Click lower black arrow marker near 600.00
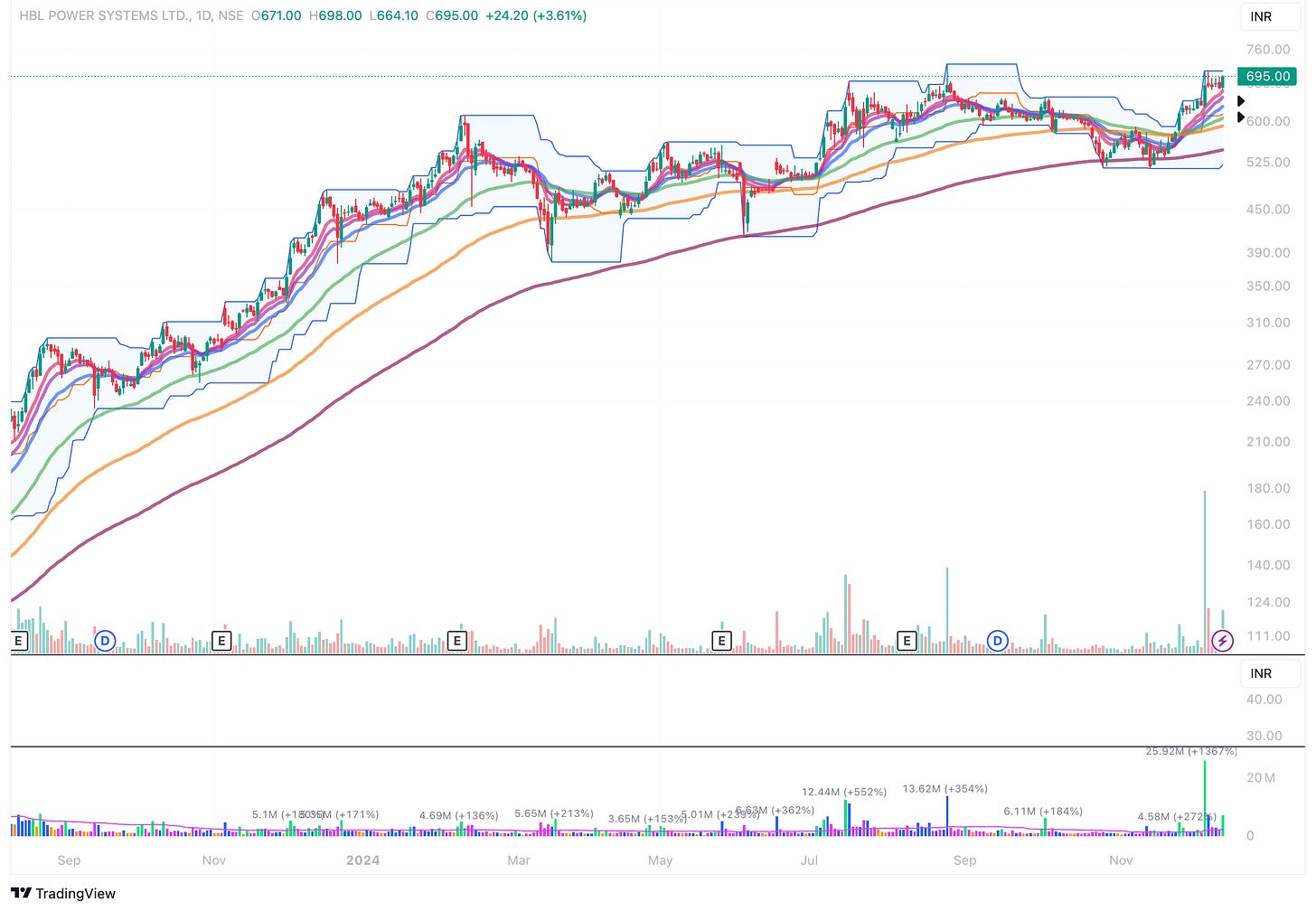Image resolution: width=1316 pixels, height=911 pixels. [x=1241, y=117]
